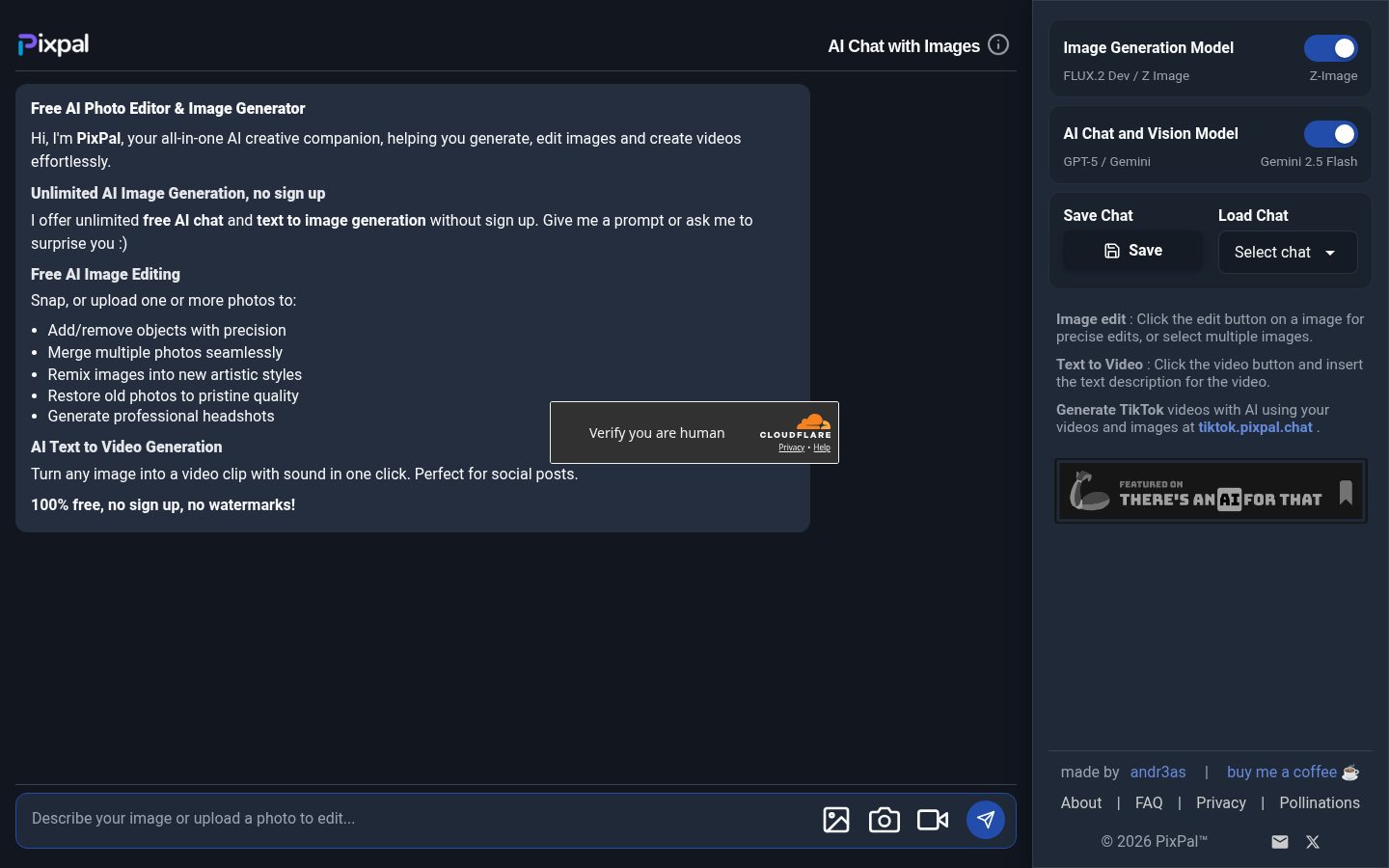Click the buy me a coffee link
The width and height of the screenshot is (1389, 868).
(x=1293, y=773)
